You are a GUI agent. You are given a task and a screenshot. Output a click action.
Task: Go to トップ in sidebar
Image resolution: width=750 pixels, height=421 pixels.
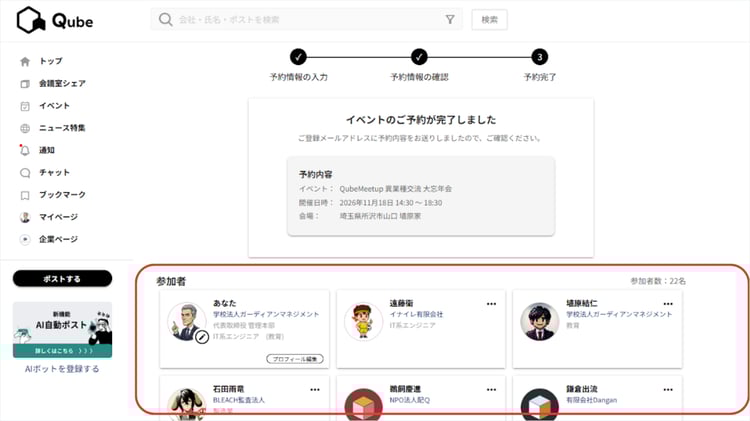coord(51,61)
